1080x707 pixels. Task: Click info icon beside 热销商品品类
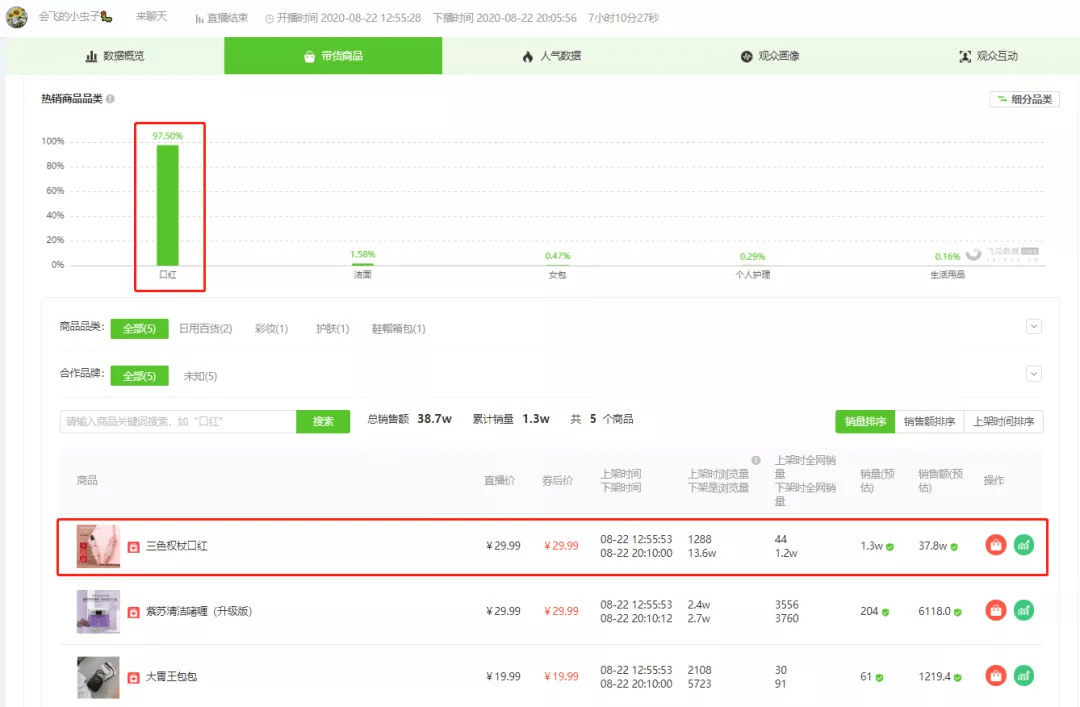110,99
